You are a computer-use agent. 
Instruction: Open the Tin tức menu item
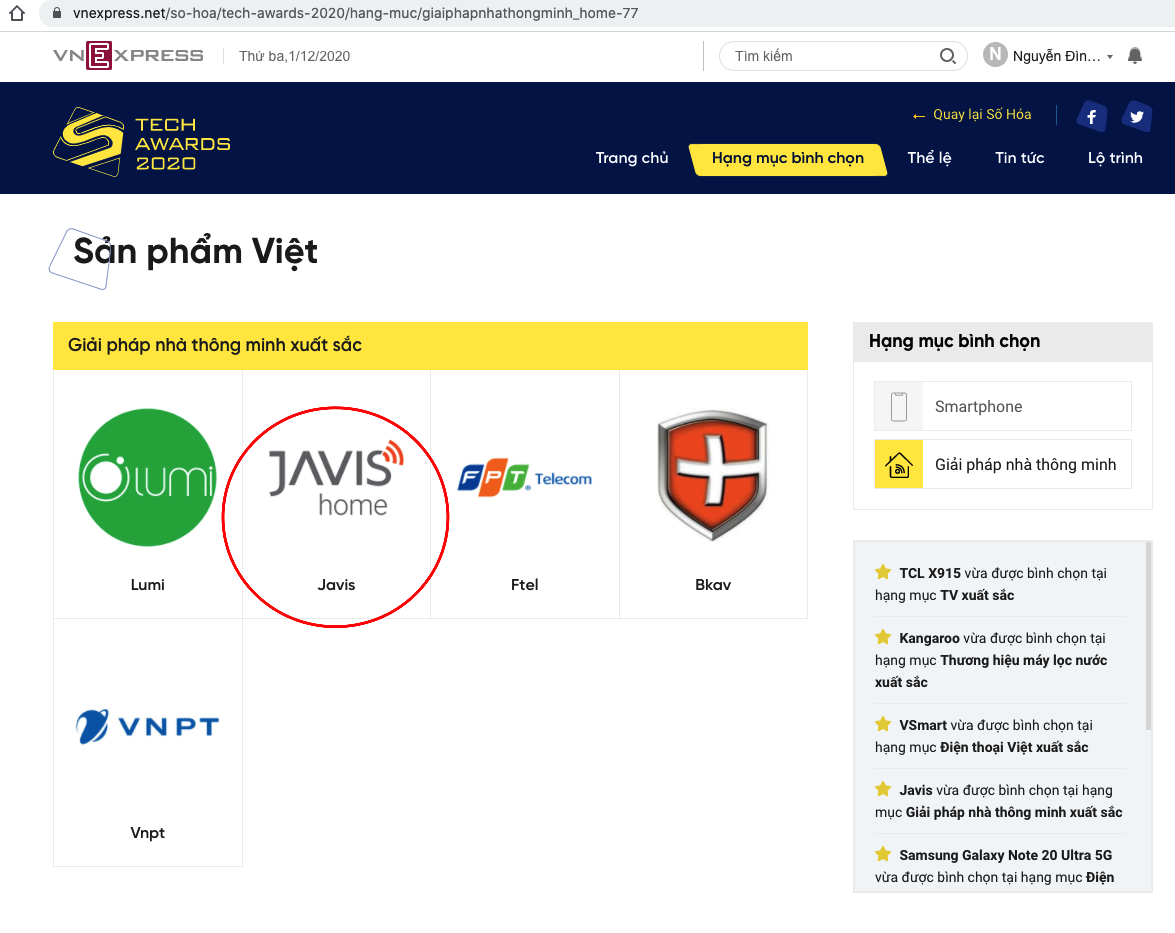1019,158
